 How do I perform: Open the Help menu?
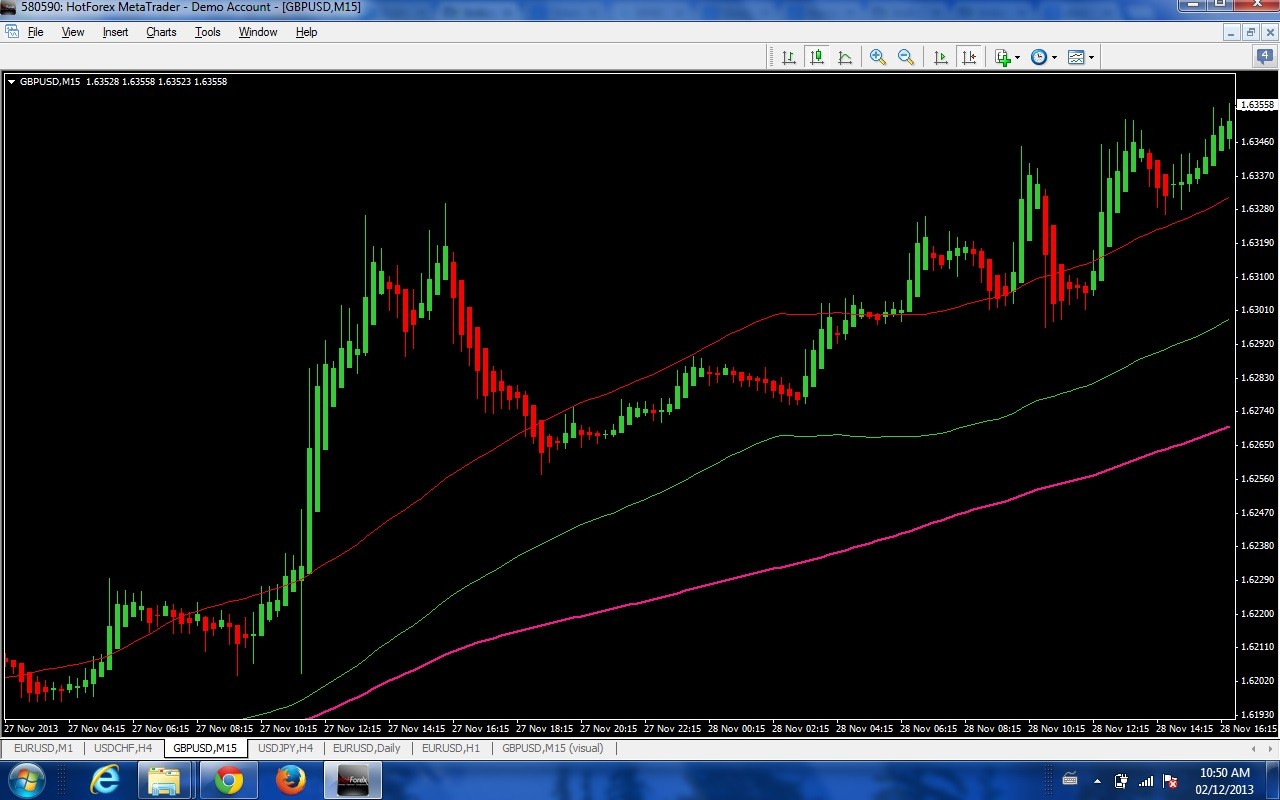pyautogui.click(x=306, y=32)
